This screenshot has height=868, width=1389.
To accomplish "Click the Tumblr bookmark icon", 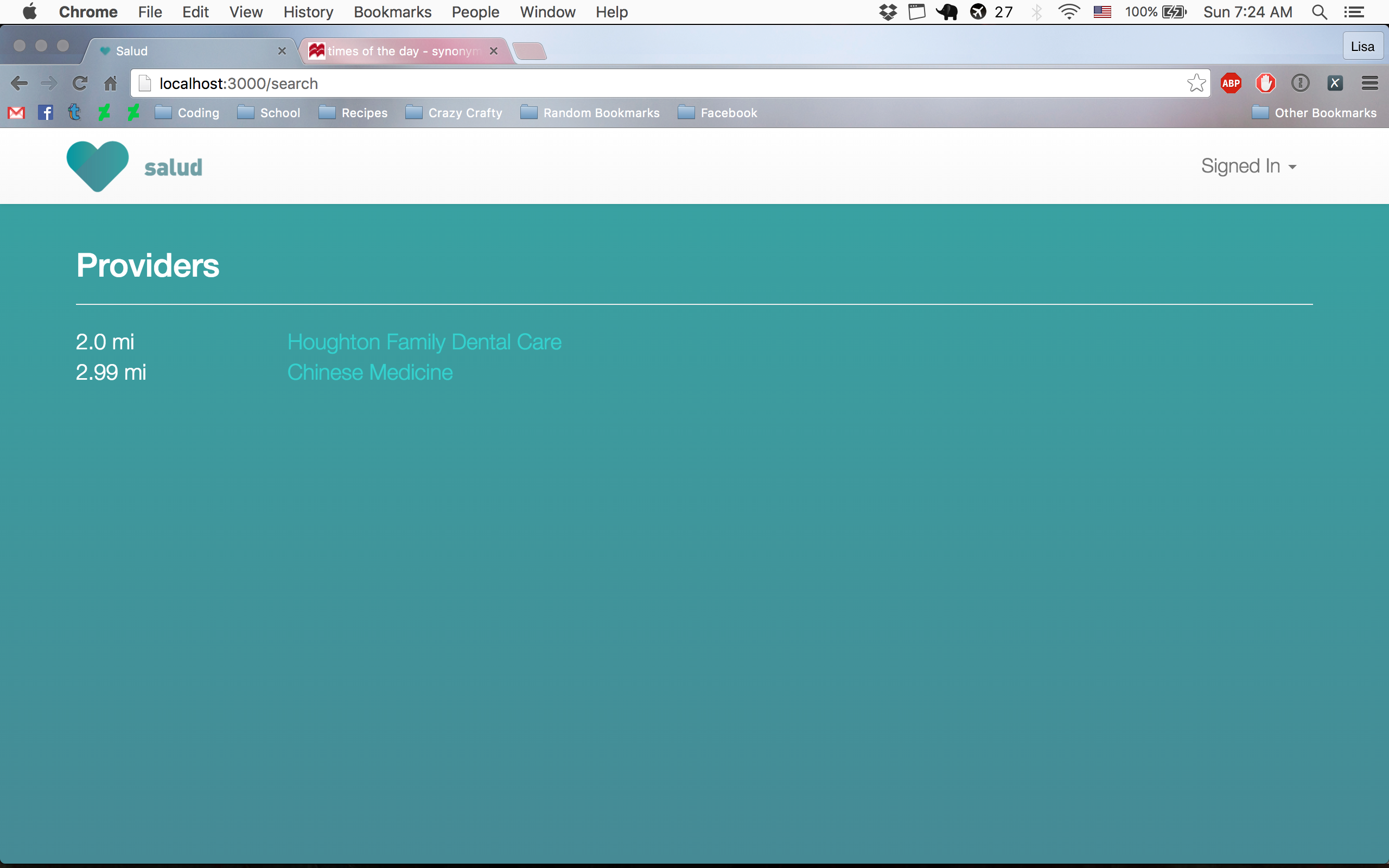I will coord(75,113).
